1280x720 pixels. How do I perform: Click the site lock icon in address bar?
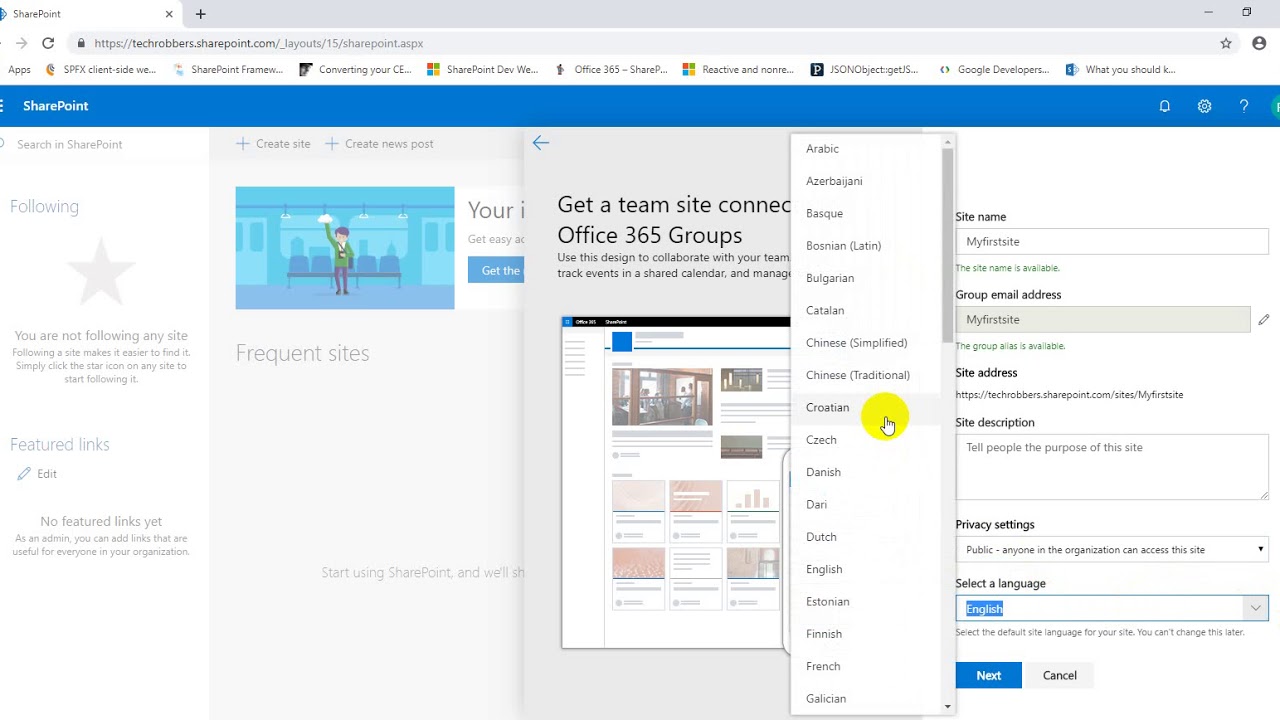point(81,43)
